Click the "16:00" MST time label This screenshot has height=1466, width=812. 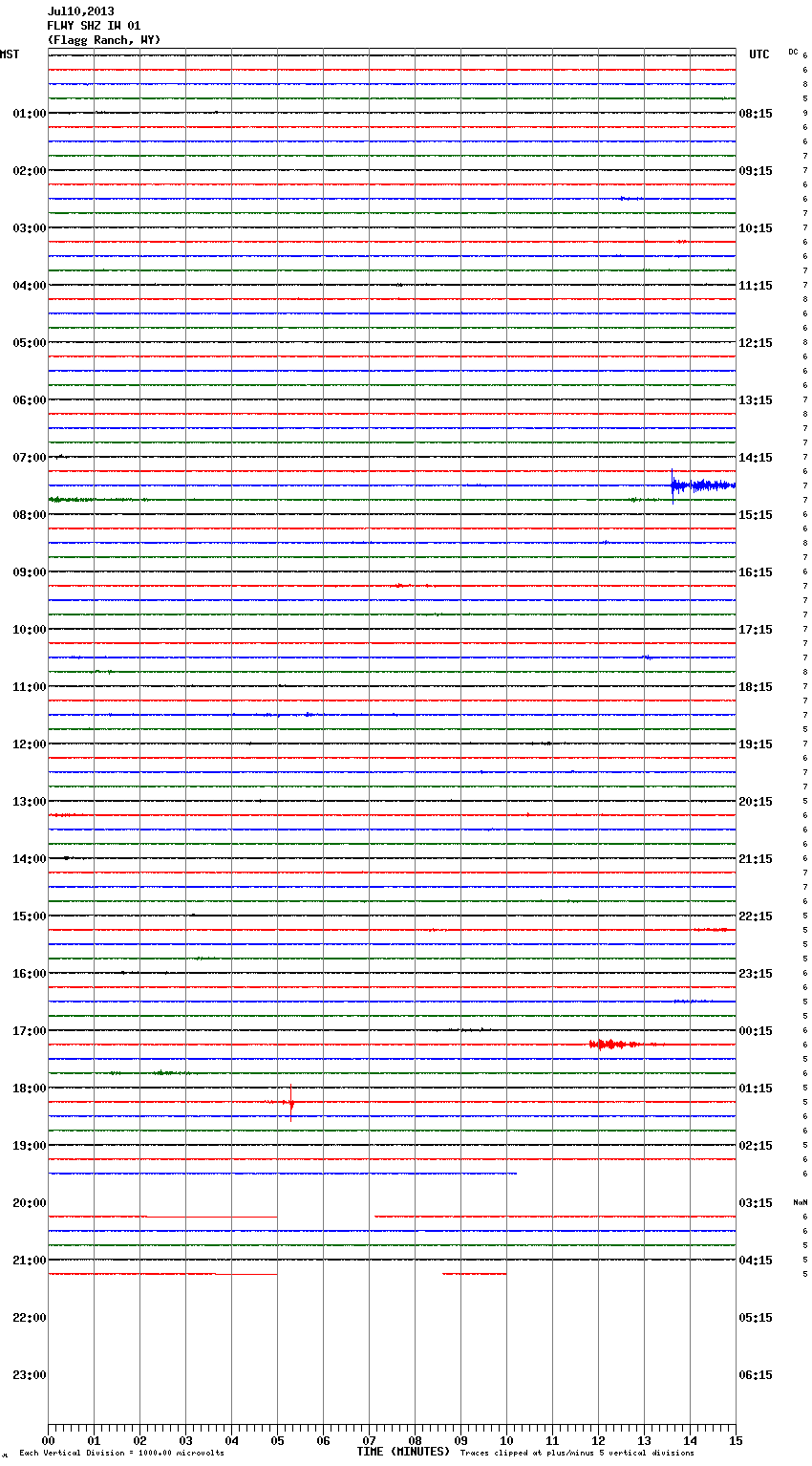(30, 974)
